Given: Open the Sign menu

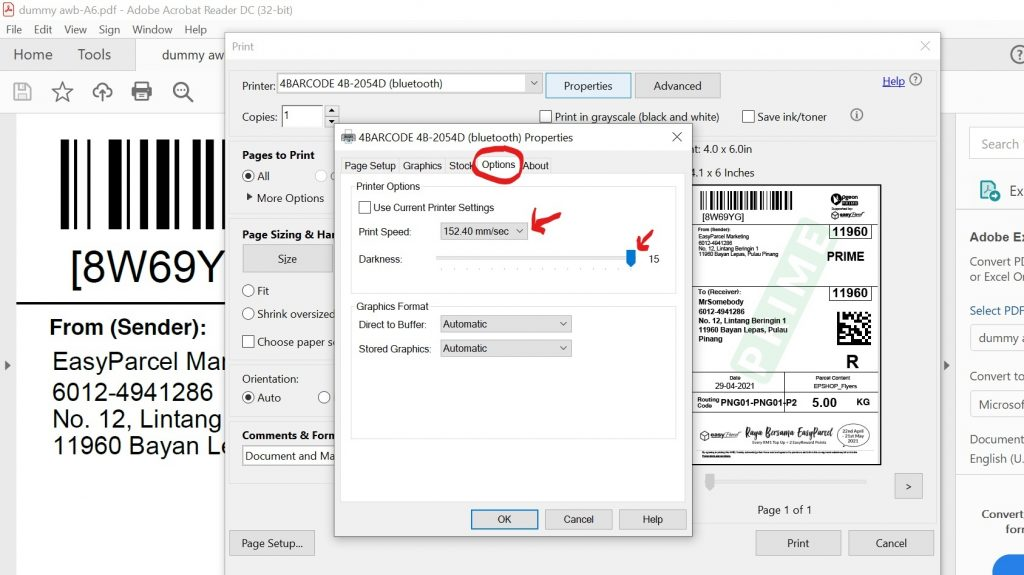Looking at the screenshot, I should [109, 29].
